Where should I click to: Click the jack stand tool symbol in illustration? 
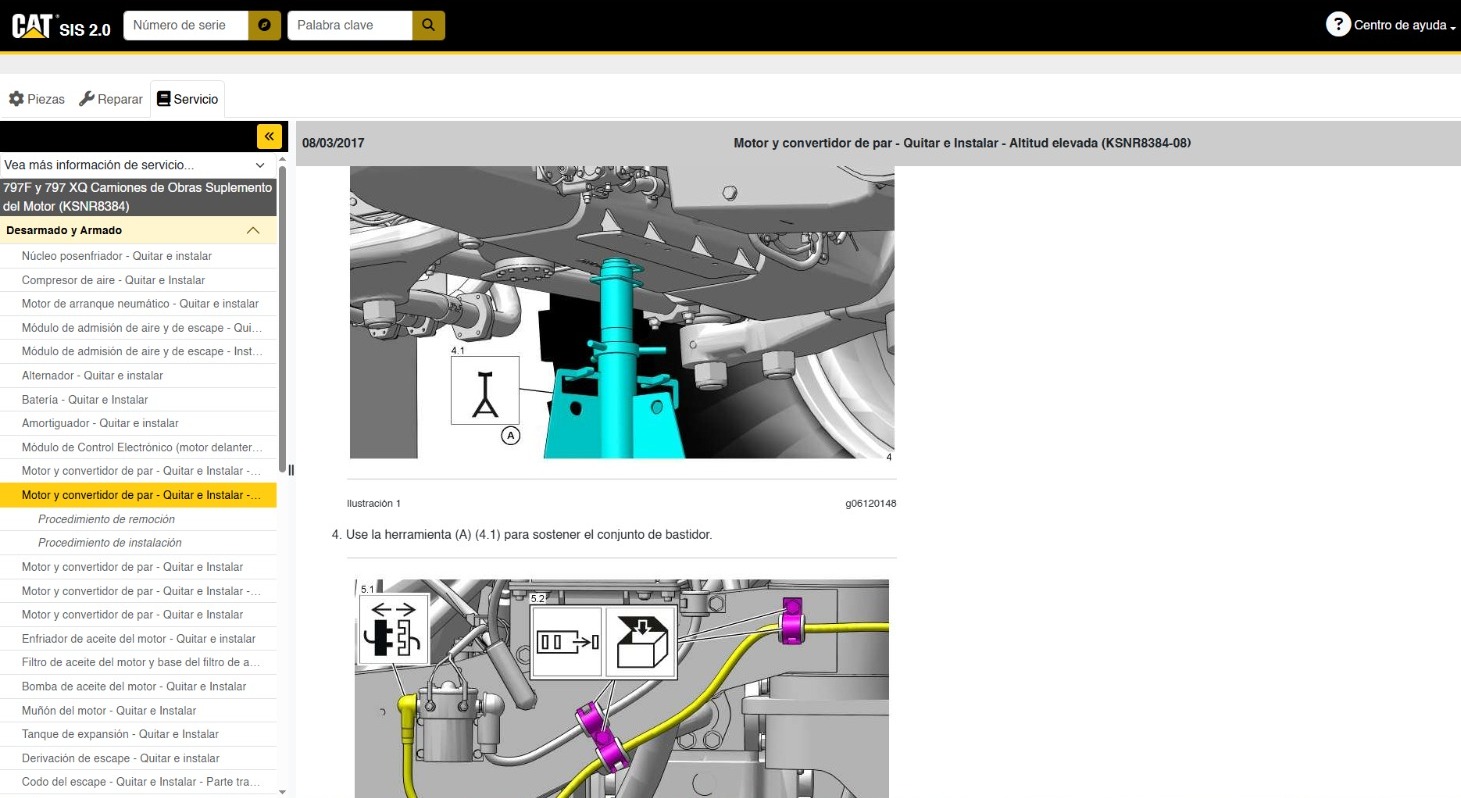485,390
